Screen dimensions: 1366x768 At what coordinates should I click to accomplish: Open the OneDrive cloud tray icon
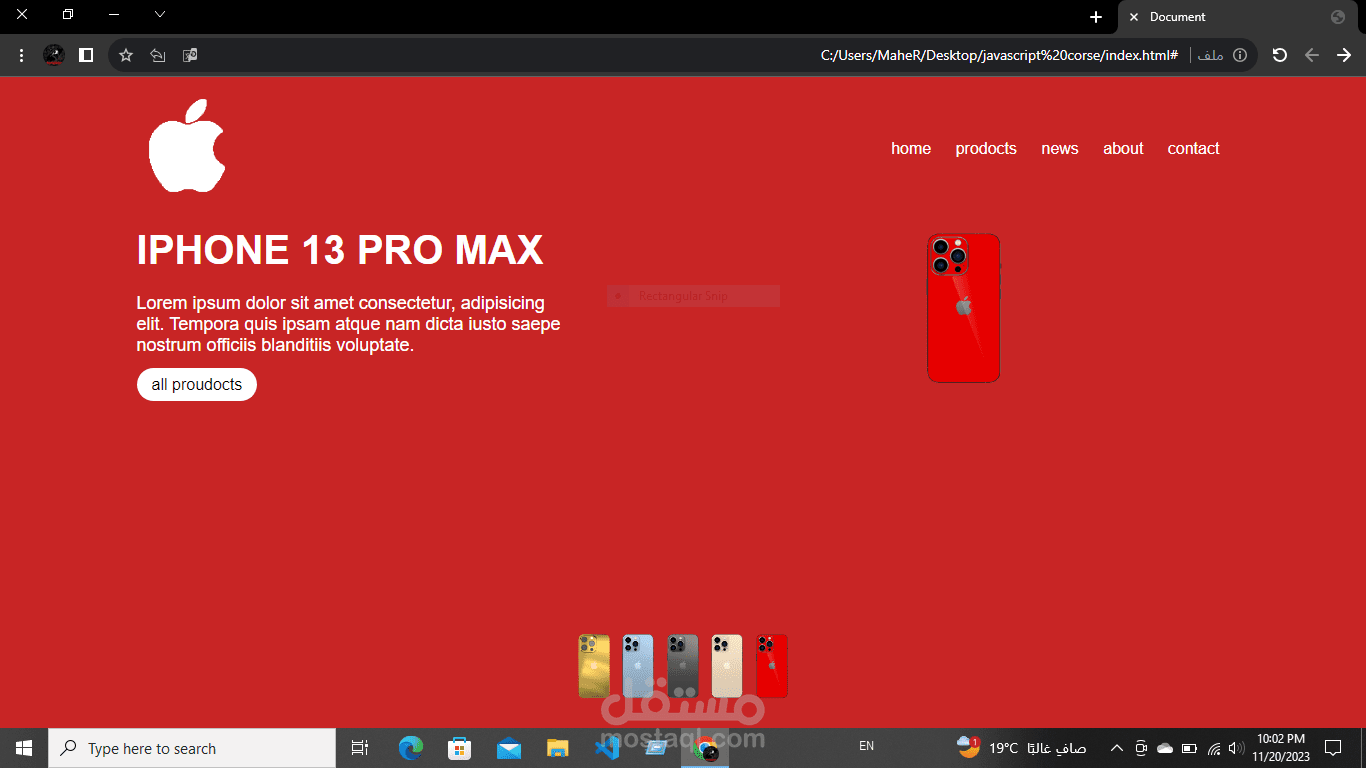(x=1165, y=748)
